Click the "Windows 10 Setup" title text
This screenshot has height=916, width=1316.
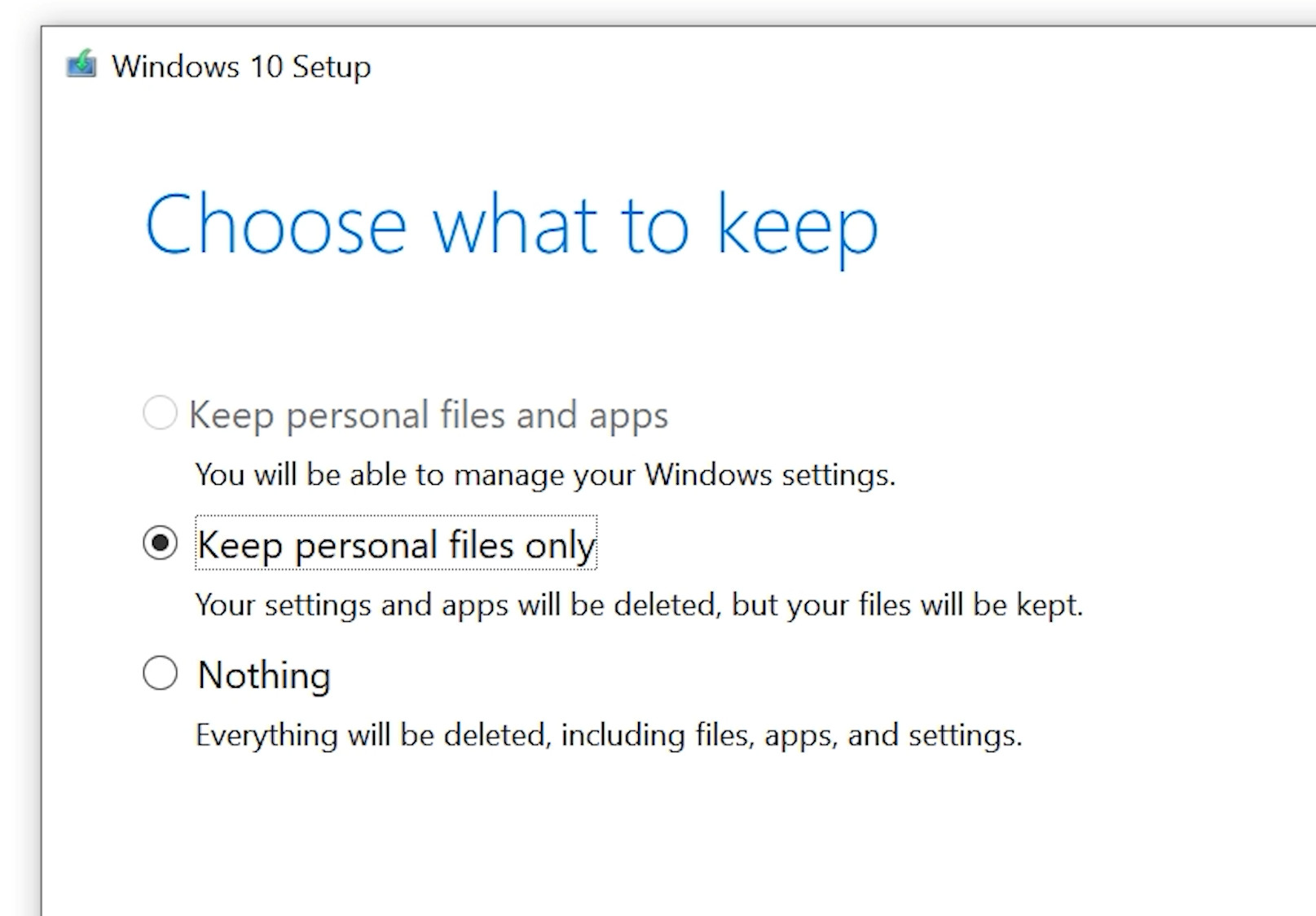click(x=241, y=67)
